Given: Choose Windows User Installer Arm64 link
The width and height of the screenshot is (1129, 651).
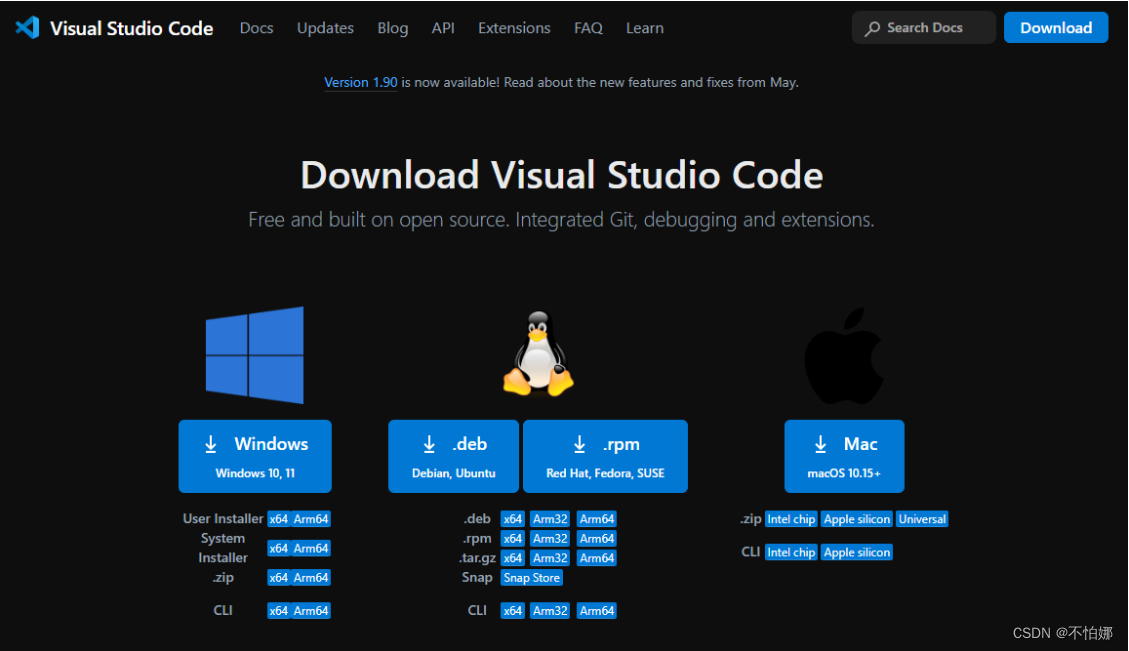Looking at the screenshot, I should 311,519.
